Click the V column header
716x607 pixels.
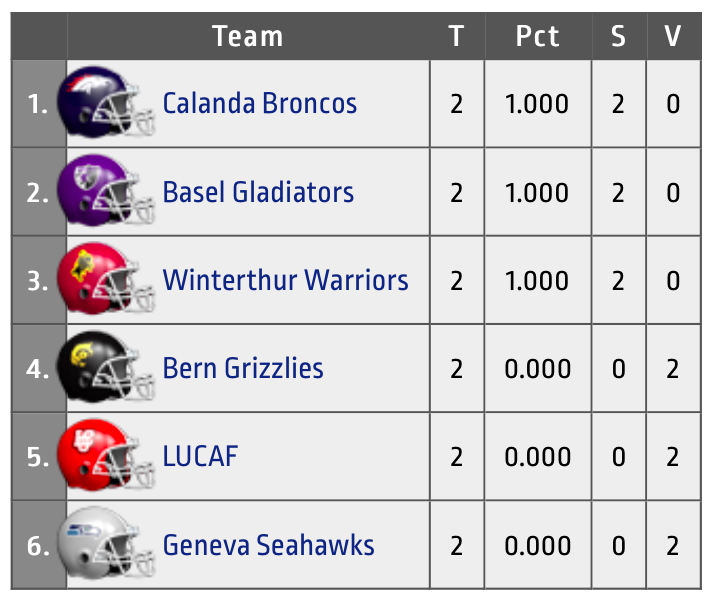(x=672, y=37)
